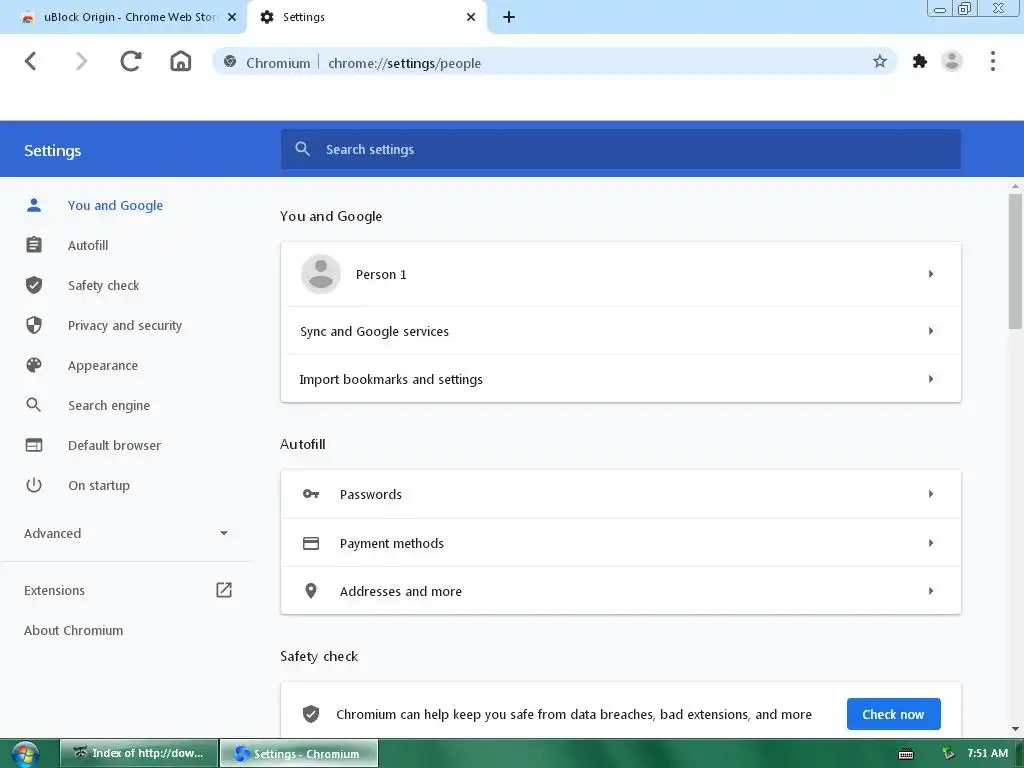
Task: Open the extensions puzzle-piece menu
Action: (920, 61)
